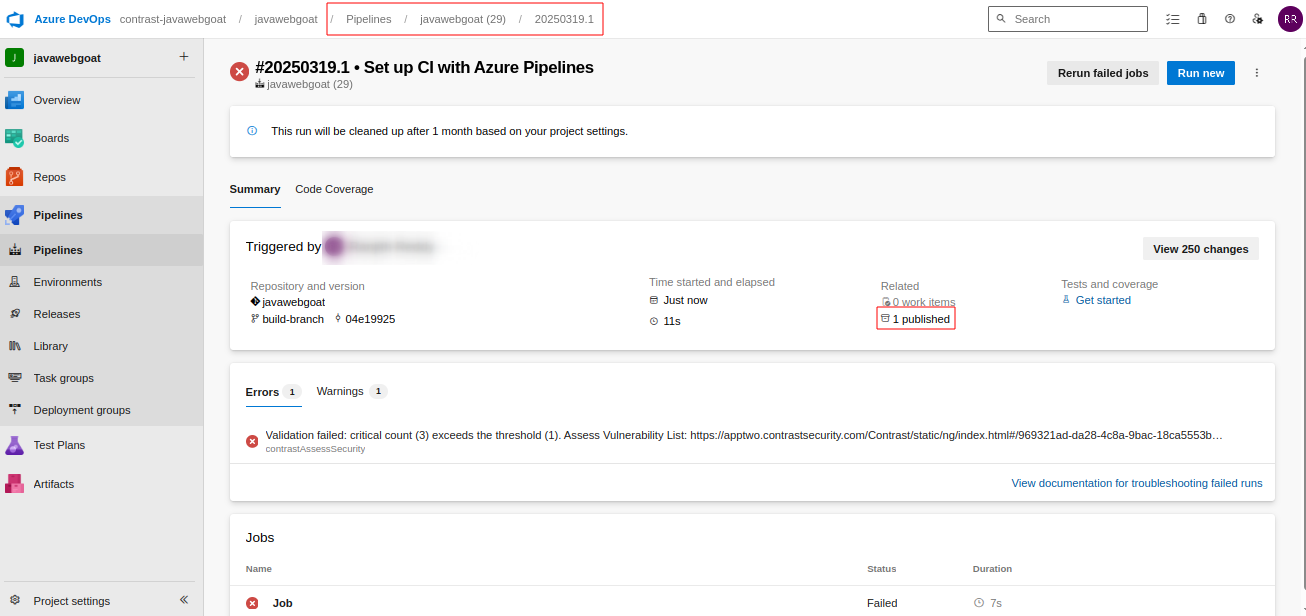The image size is (1306, 616).
Task: Click the Rerun failed jobs button
Action: [x=1103, y=73]
